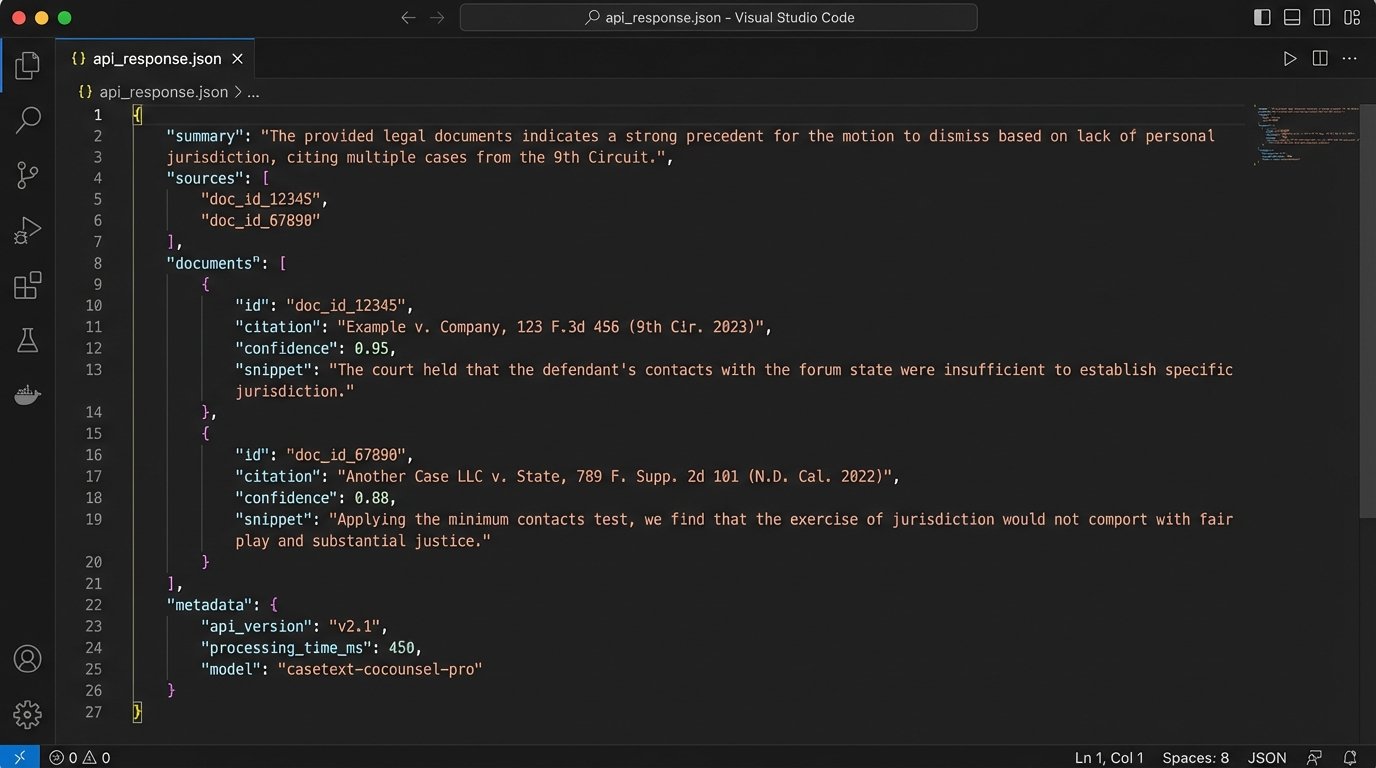Open the Explorer view in activity bar
Screen dimensions: 1376x768
coord(27,66)
